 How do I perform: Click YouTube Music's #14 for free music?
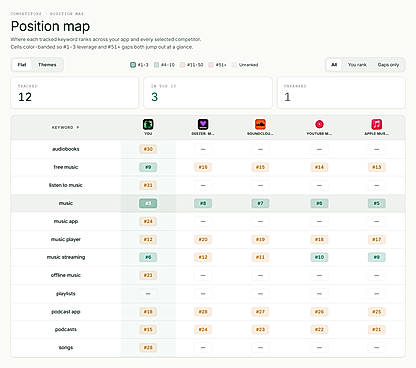pos(319,167)
